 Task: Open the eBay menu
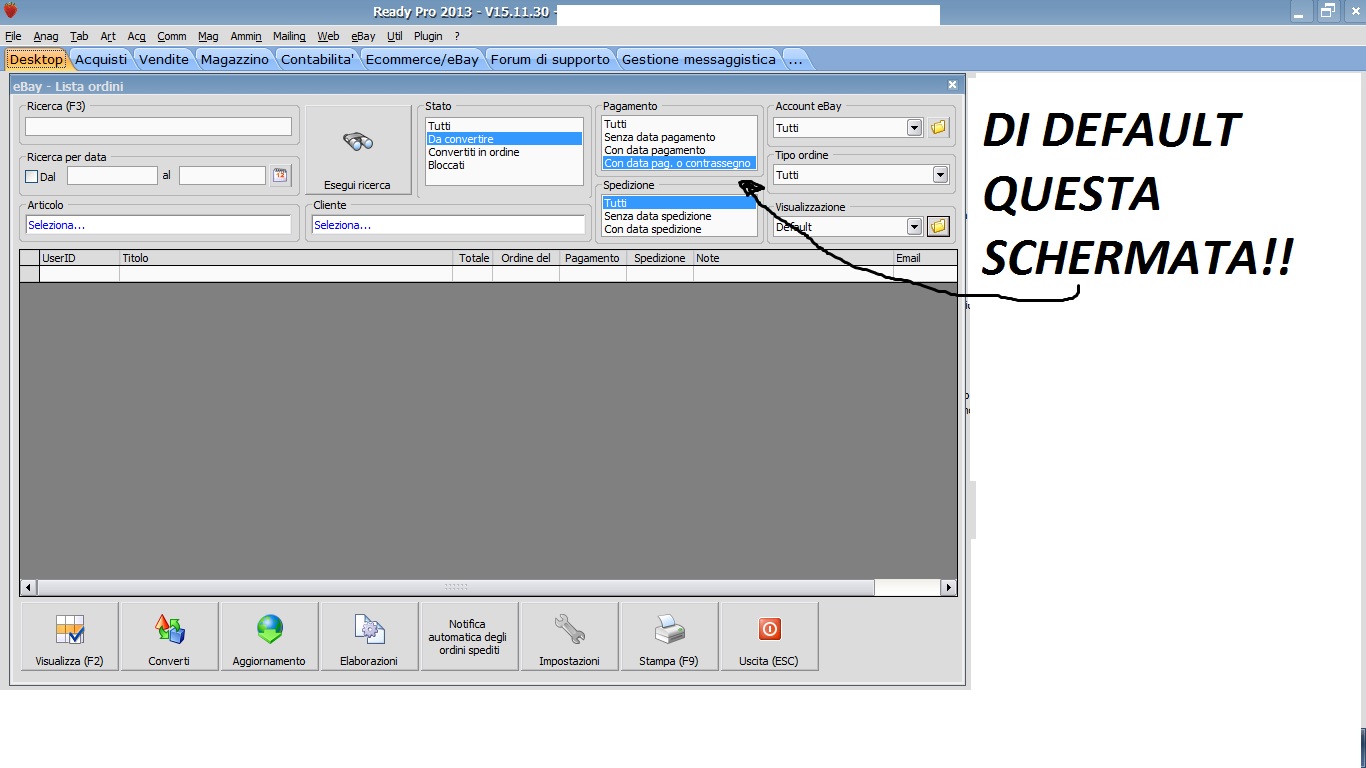click(363, 36)
